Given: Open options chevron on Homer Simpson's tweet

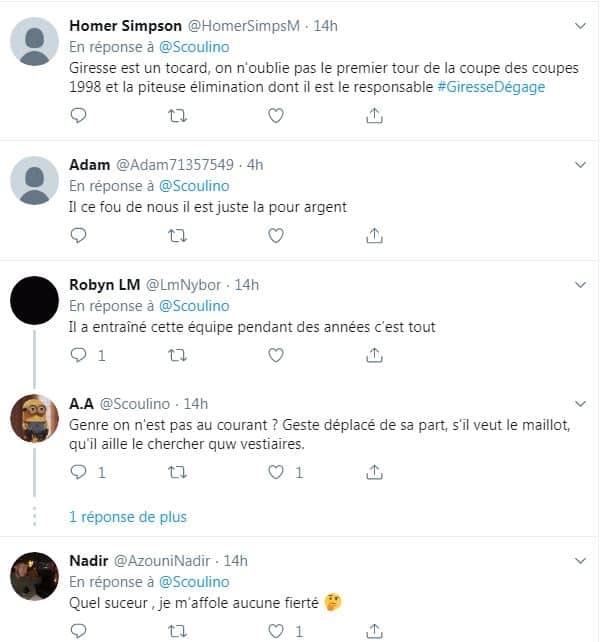Looking at the screenshot, I should point(580,26).
